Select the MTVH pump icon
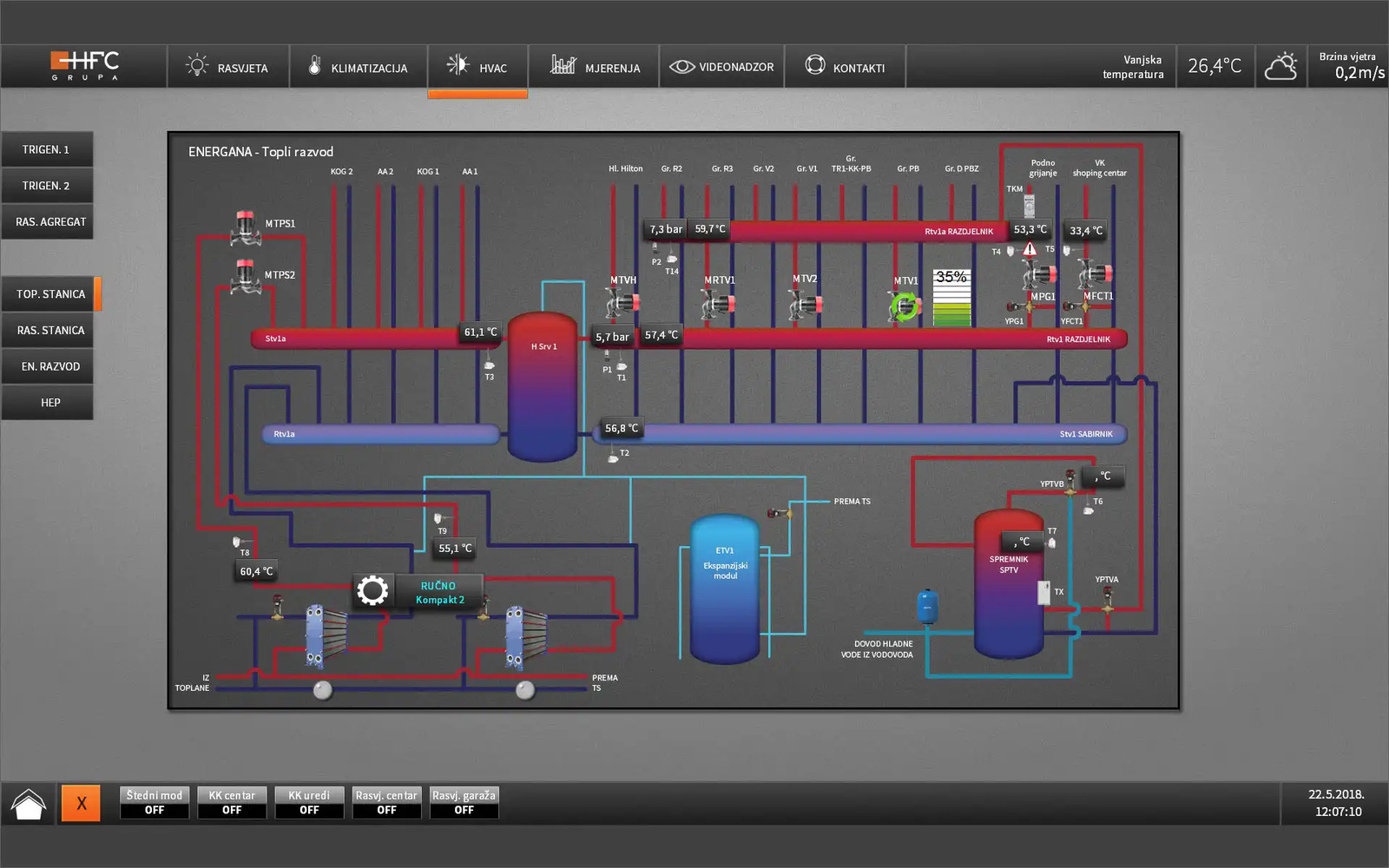 [622, 303]
